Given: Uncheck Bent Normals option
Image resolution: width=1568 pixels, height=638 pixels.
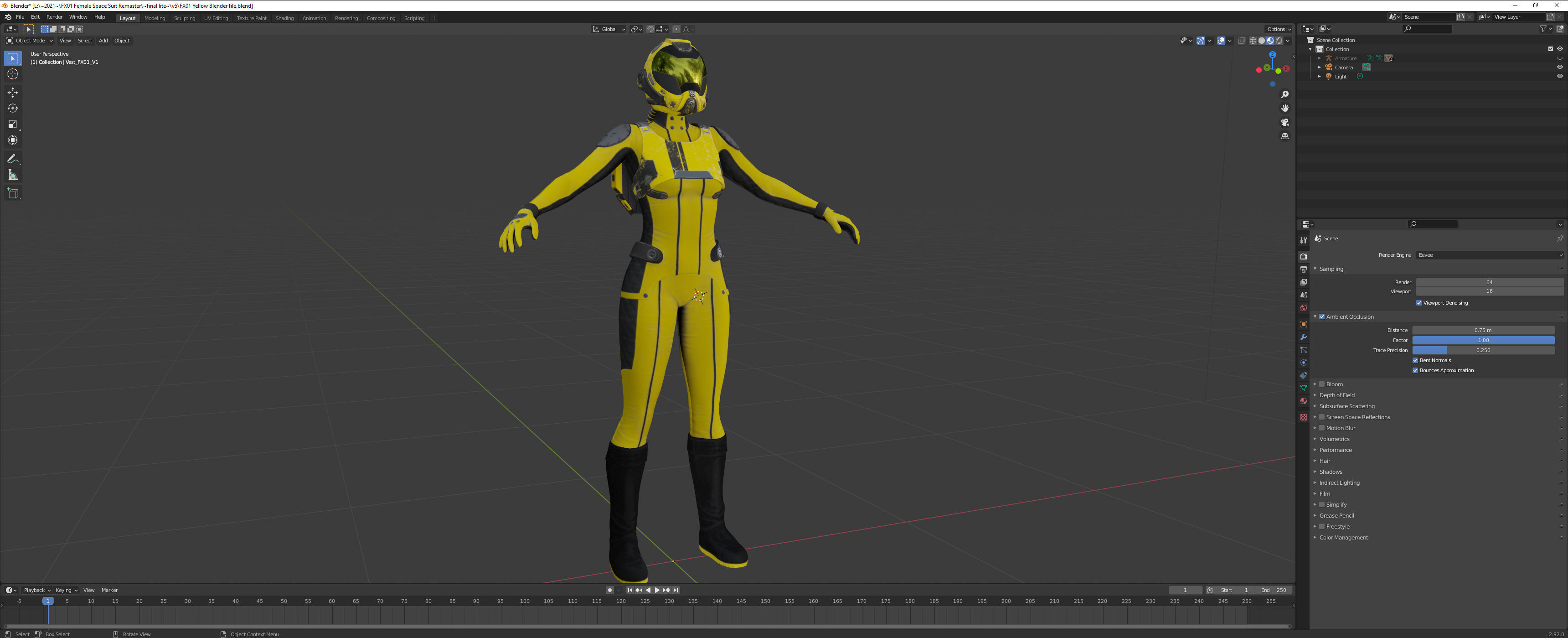Looking at the screenshot, I should 1415,360.
